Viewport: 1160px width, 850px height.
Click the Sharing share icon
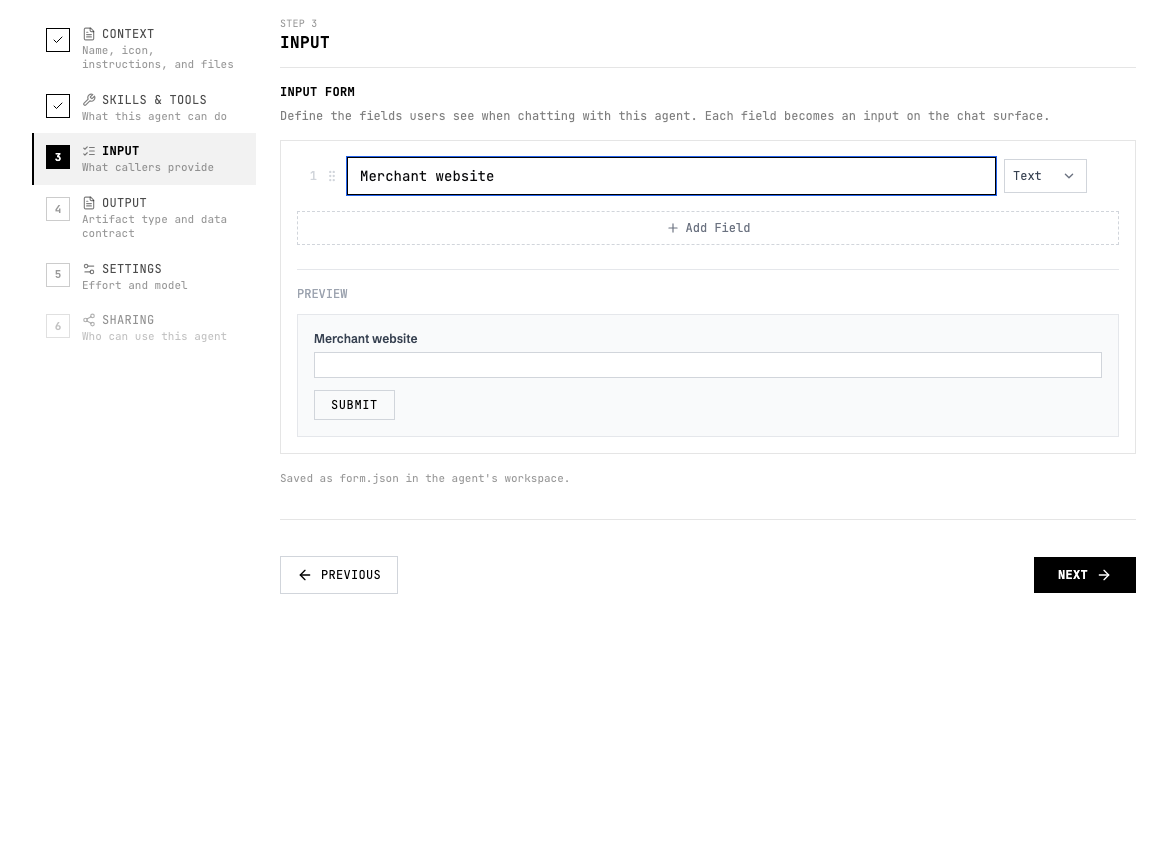click(x=89, y=320)
